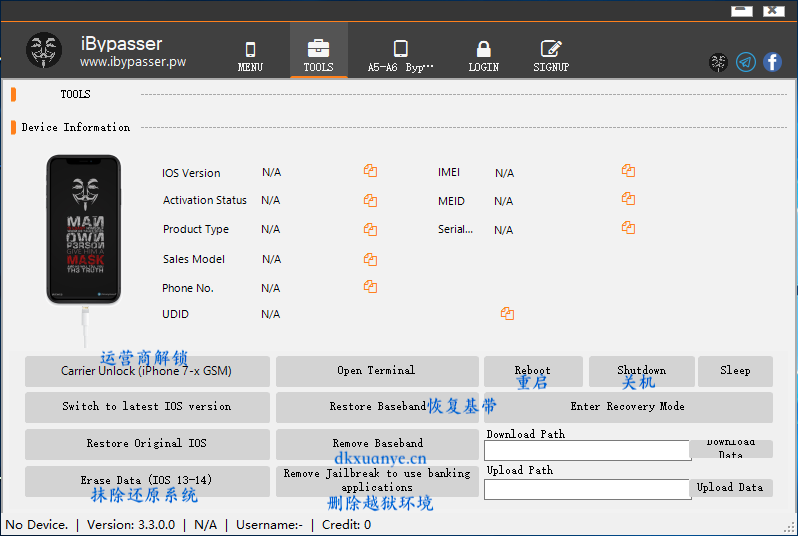Copy the Activation Status value
Image resolution: width=798 pixels, height=536 pixels.
point(370,200)
